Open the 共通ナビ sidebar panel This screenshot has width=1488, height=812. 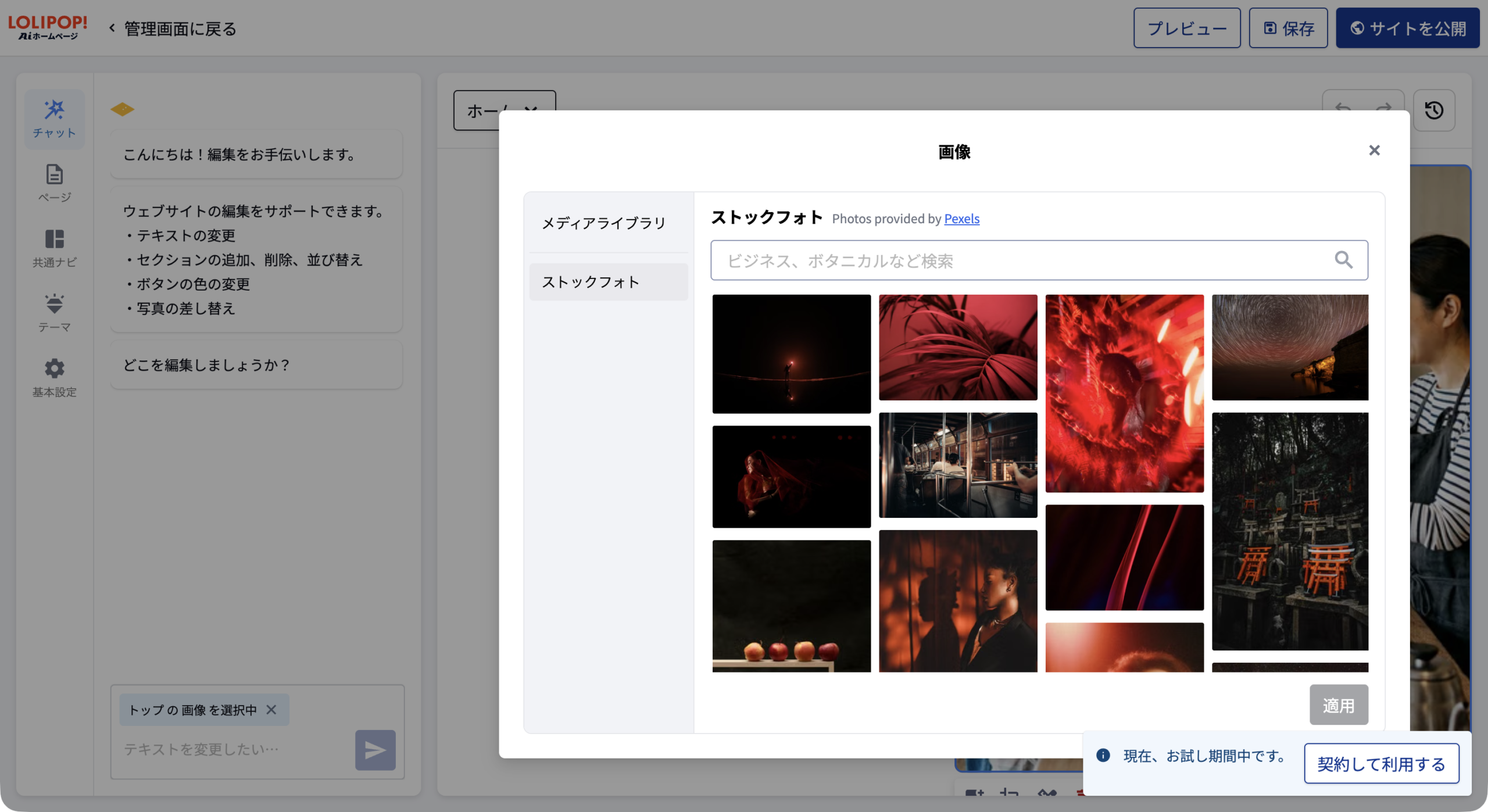click(x=54, y=249)
